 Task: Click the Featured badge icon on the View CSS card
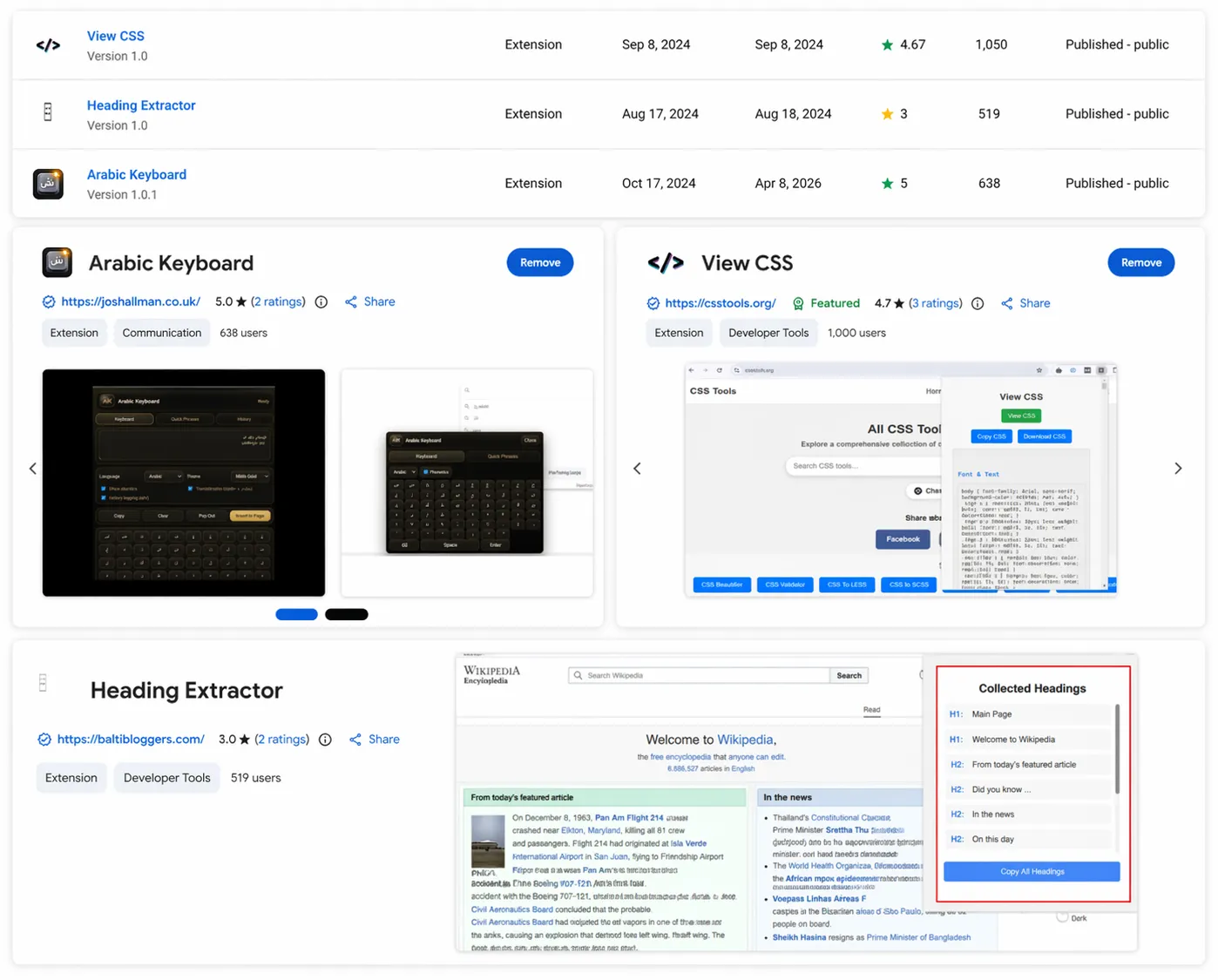point(798,304)
